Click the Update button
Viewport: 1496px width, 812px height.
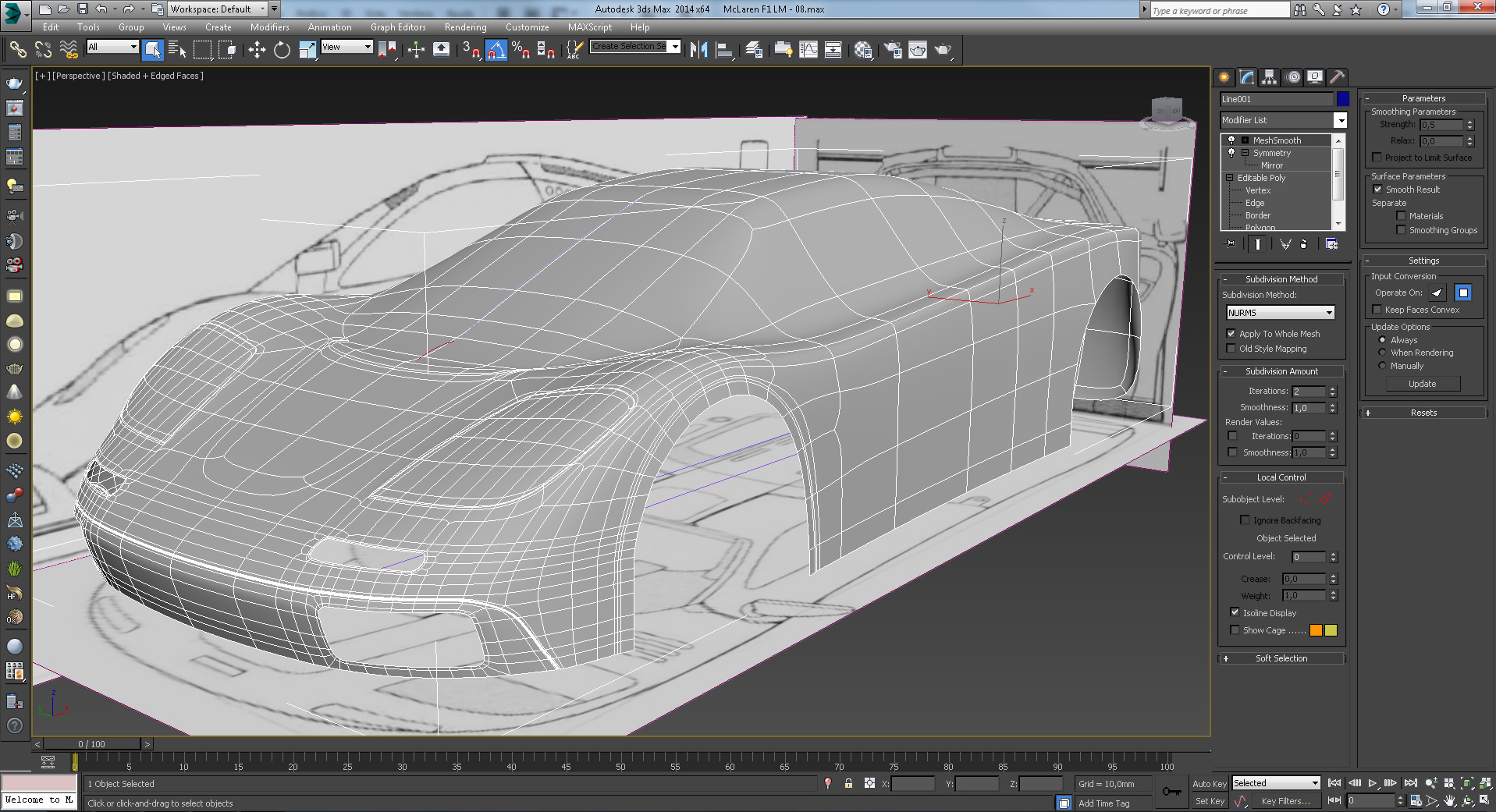[x=1422, y=384]
